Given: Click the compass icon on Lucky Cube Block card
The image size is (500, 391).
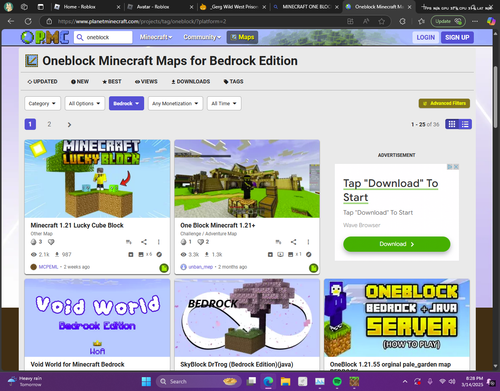Looking at the screenshot, I should click(x=159, y=254).
